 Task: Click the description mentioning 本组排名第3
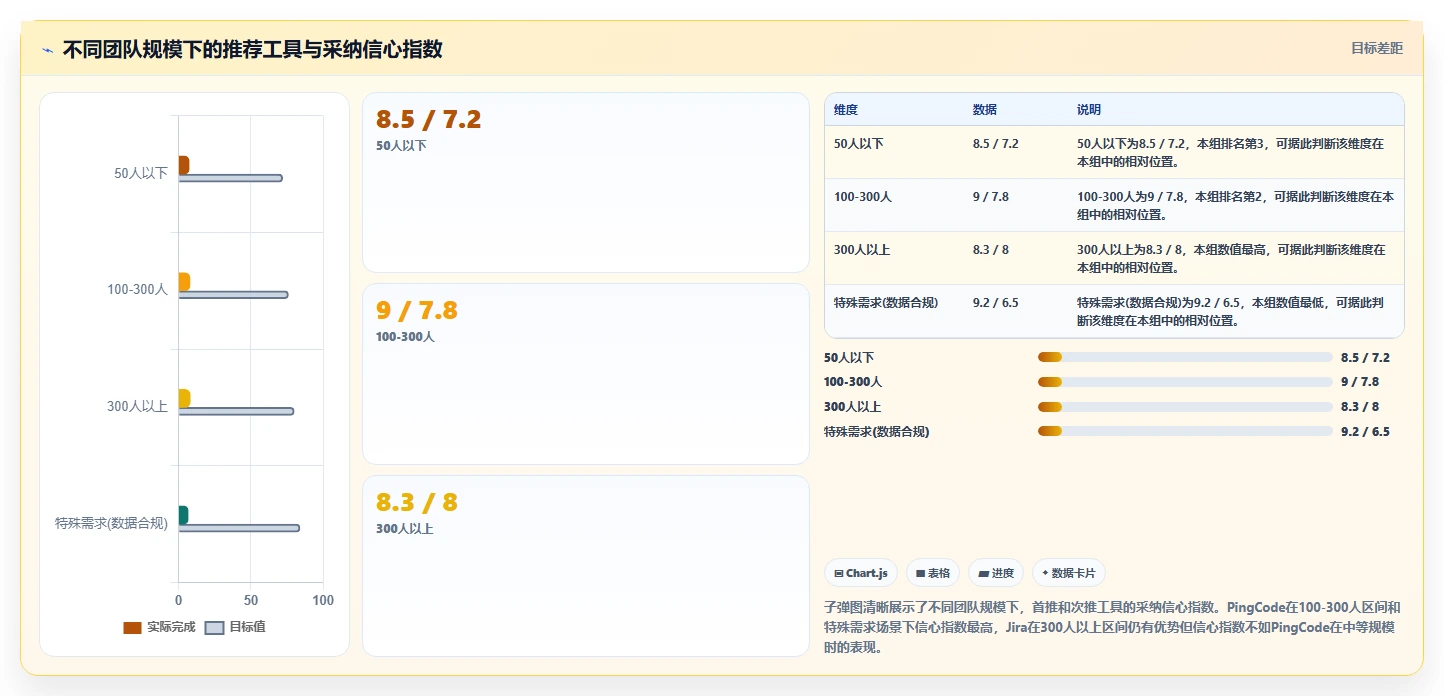(x=1231, y=152)
